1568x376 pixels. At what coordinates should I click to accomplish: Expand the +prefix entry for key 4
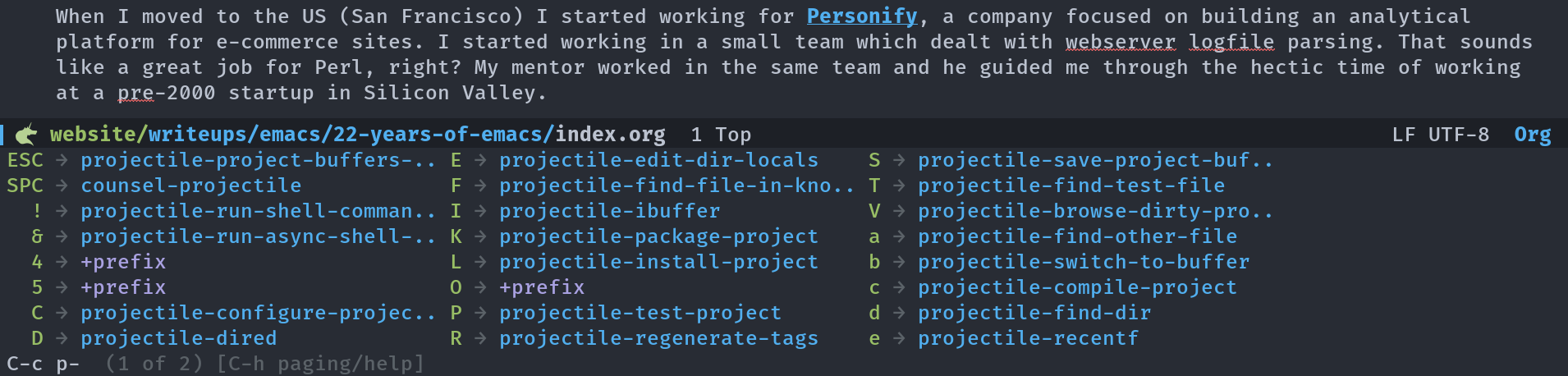point(123,262)
